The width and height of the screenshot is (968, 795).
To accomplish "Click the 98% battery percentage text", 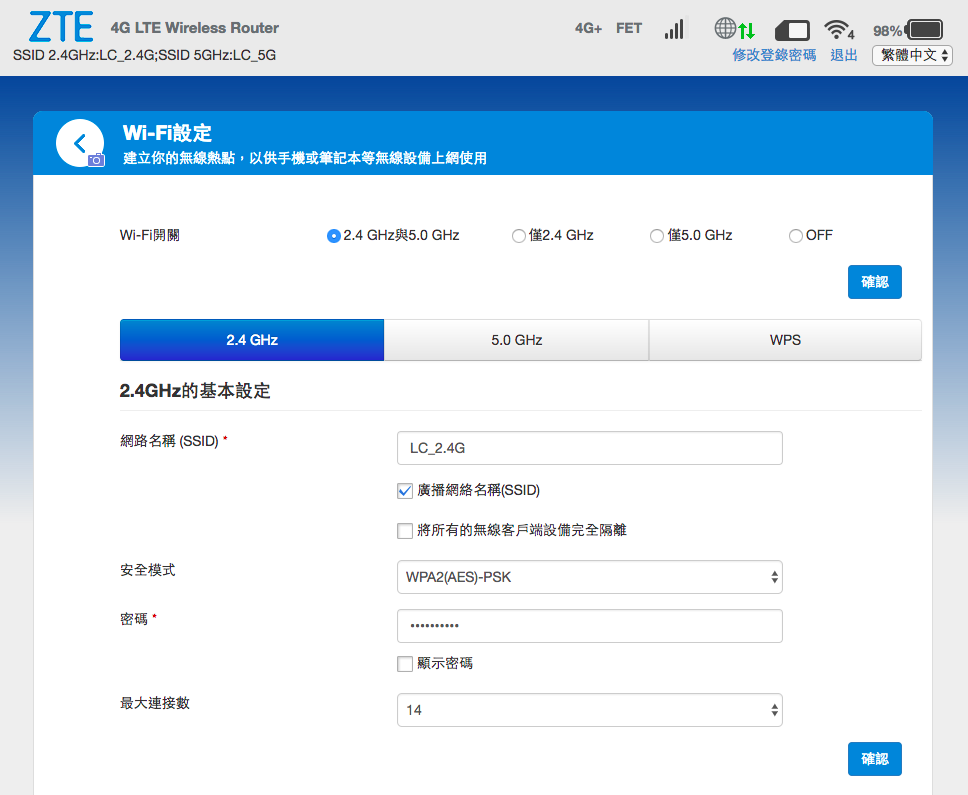I will (x=887, y=31).
